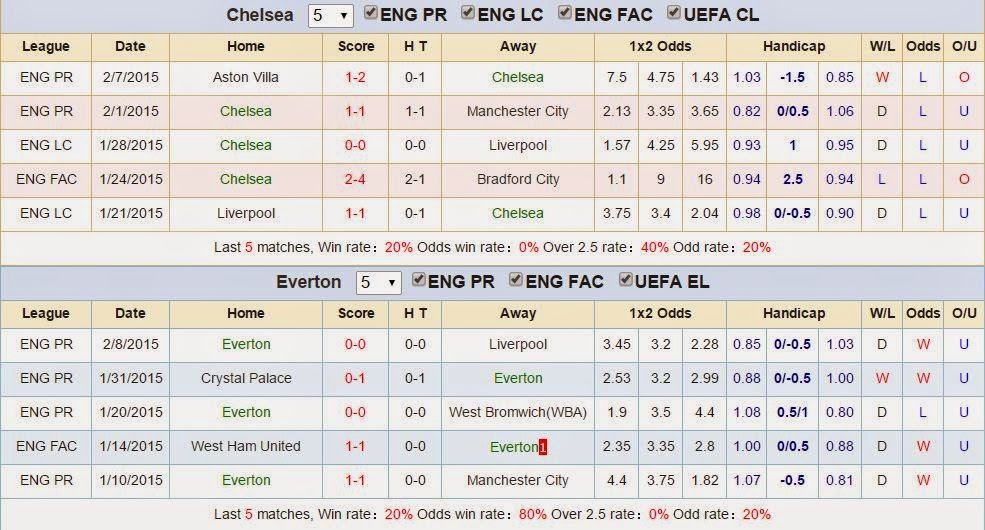Open Everton match count dropdown
This screenshot has width=985, height=530.
(378, 283)
